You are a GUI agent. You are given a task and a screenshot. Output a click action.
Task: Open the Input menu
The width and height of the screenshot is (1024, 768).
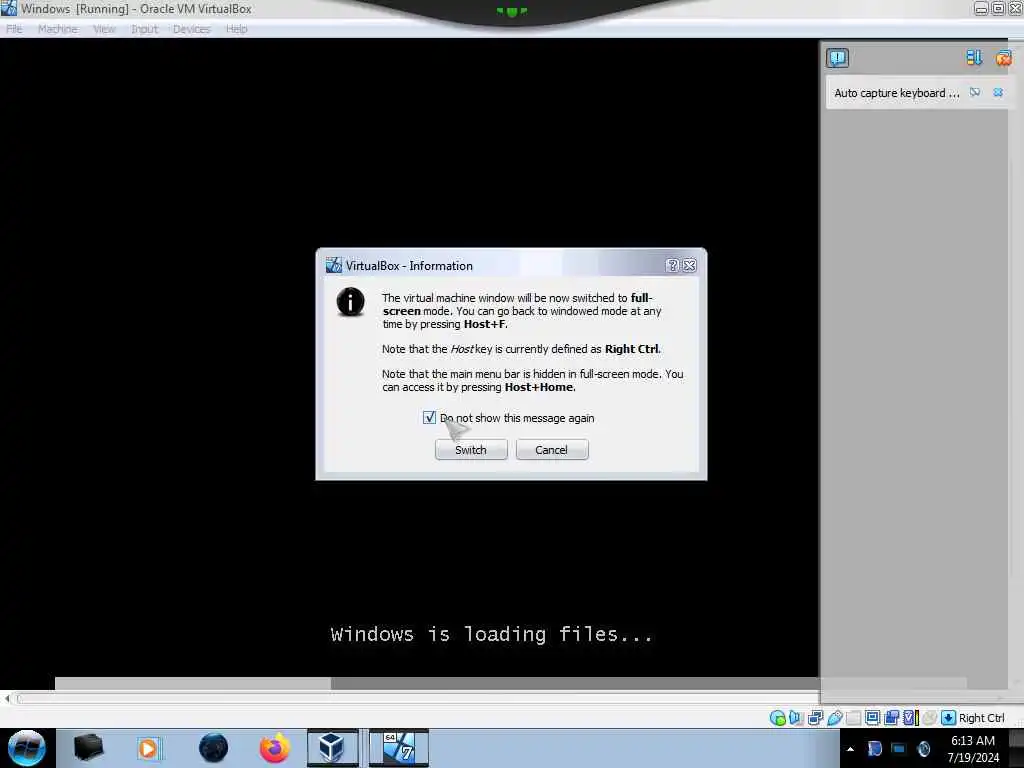[144, 29]
